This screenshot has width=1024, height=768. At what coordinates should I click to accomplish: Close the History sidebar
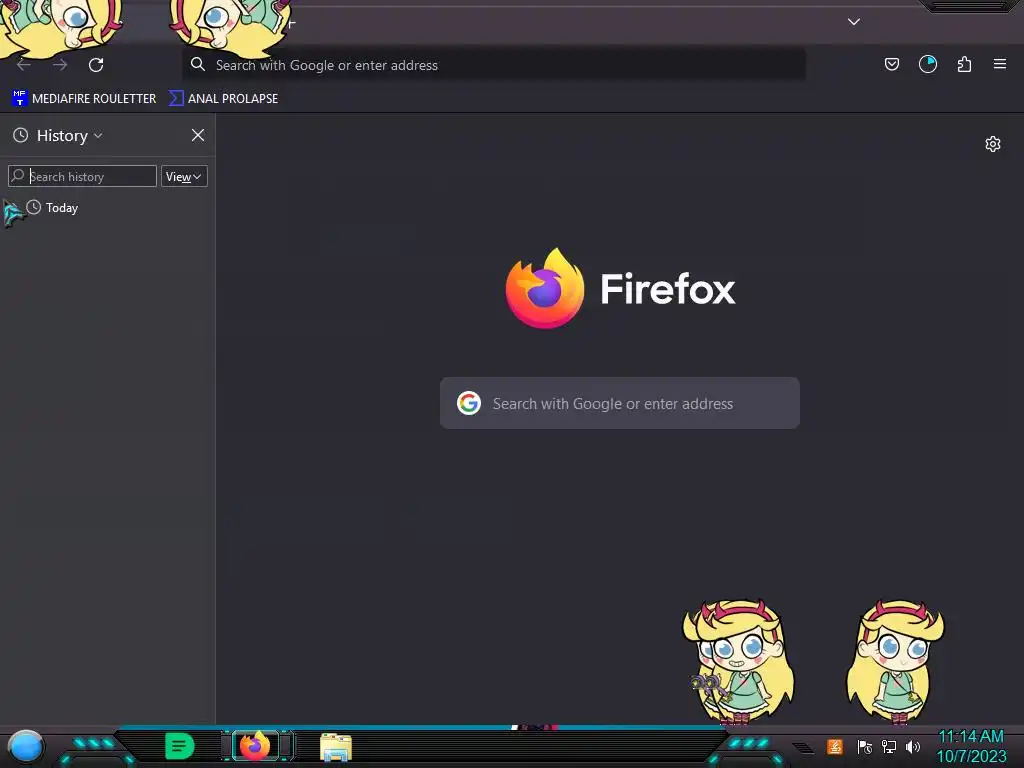(198, 135)
